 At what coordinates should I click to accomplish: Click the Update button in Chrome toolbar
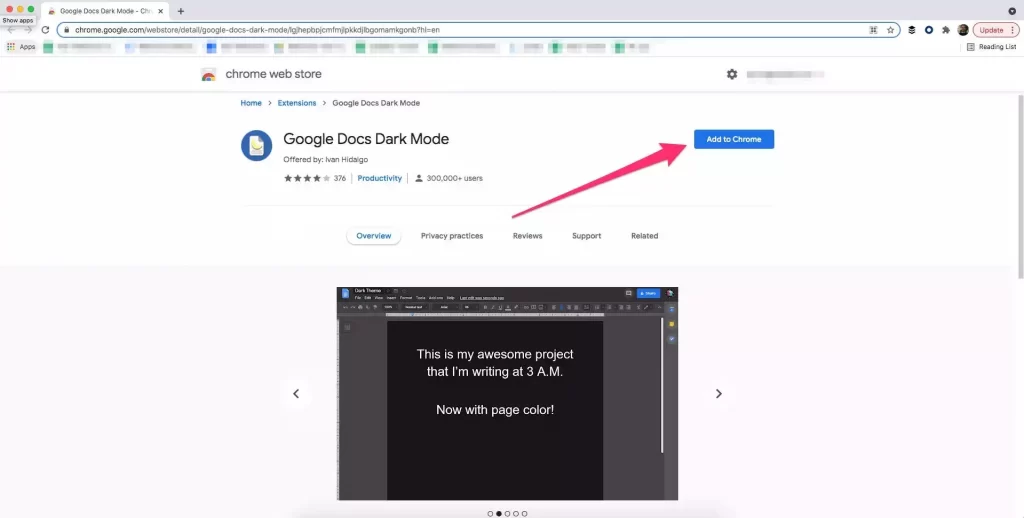(991, 30)
